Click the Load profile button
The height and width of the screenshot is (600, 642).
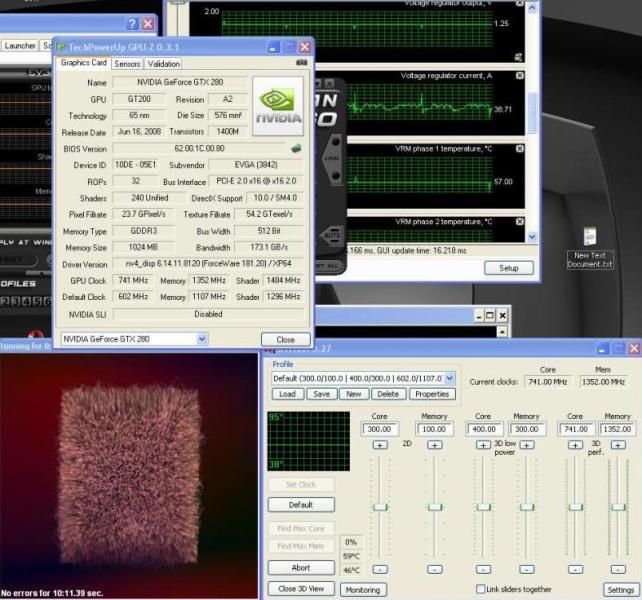pos(287,394)
